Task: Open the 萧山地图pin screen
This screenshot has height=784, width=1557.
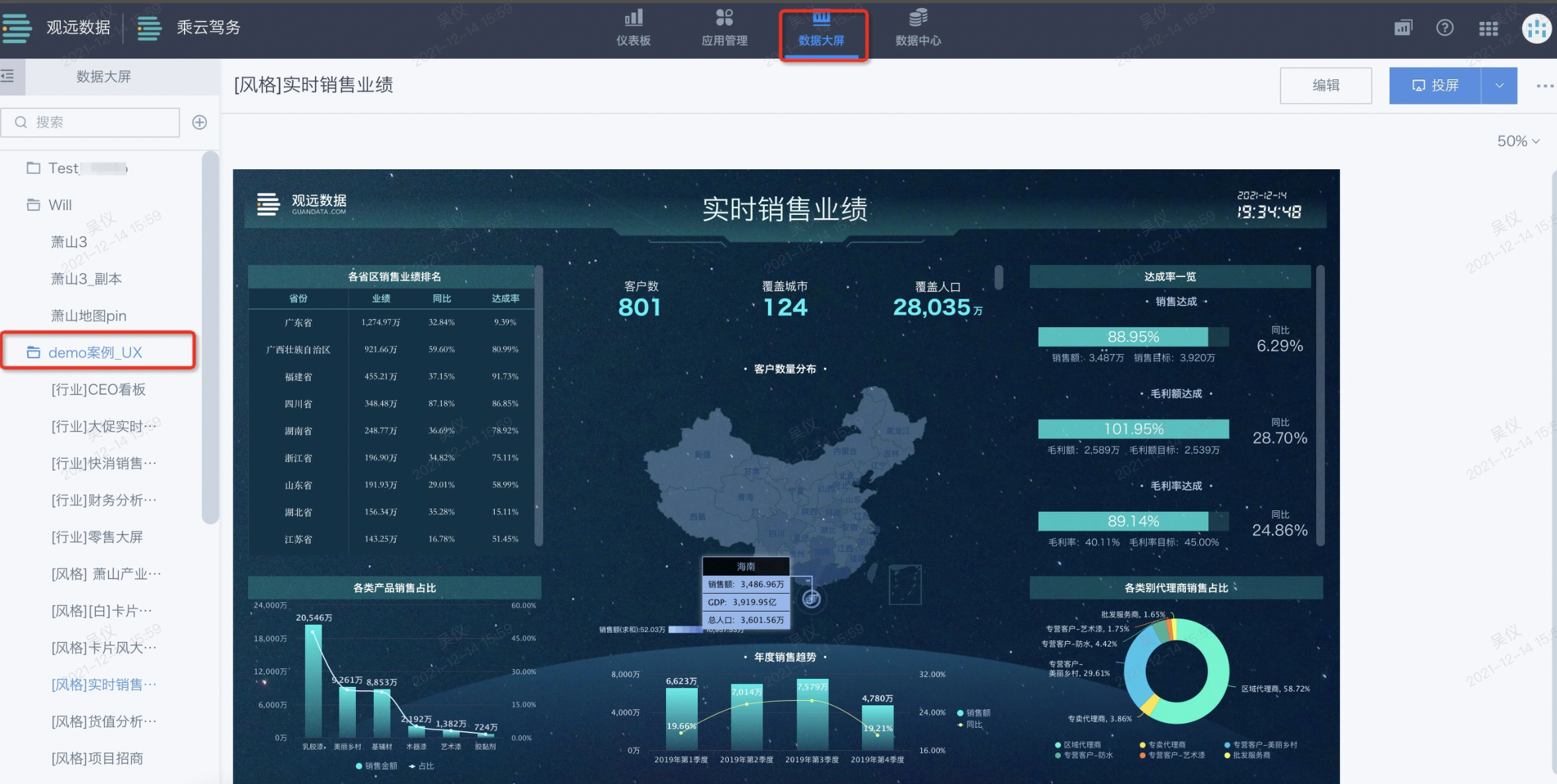Action: pyautogui.click(x=89, y=316)
